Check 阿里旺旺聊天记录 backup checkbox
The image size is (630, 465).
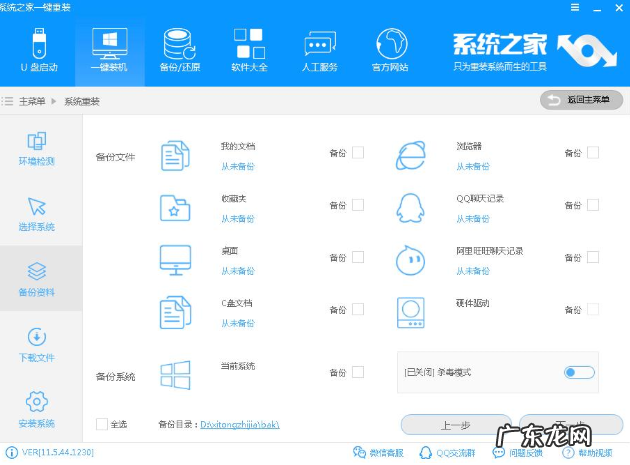[593, 257]
